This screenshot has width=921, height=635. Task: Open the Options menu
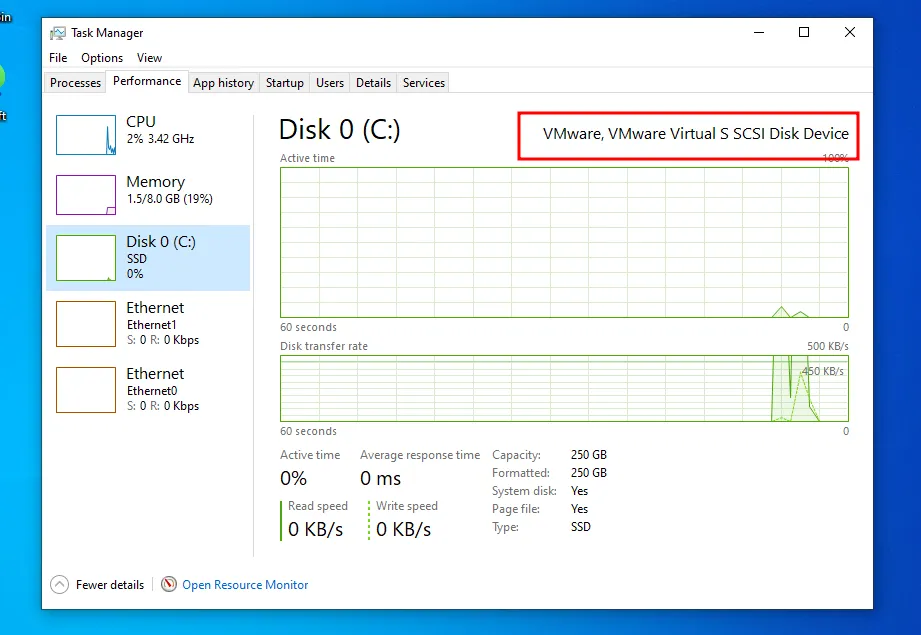click(x=102, y=58)
